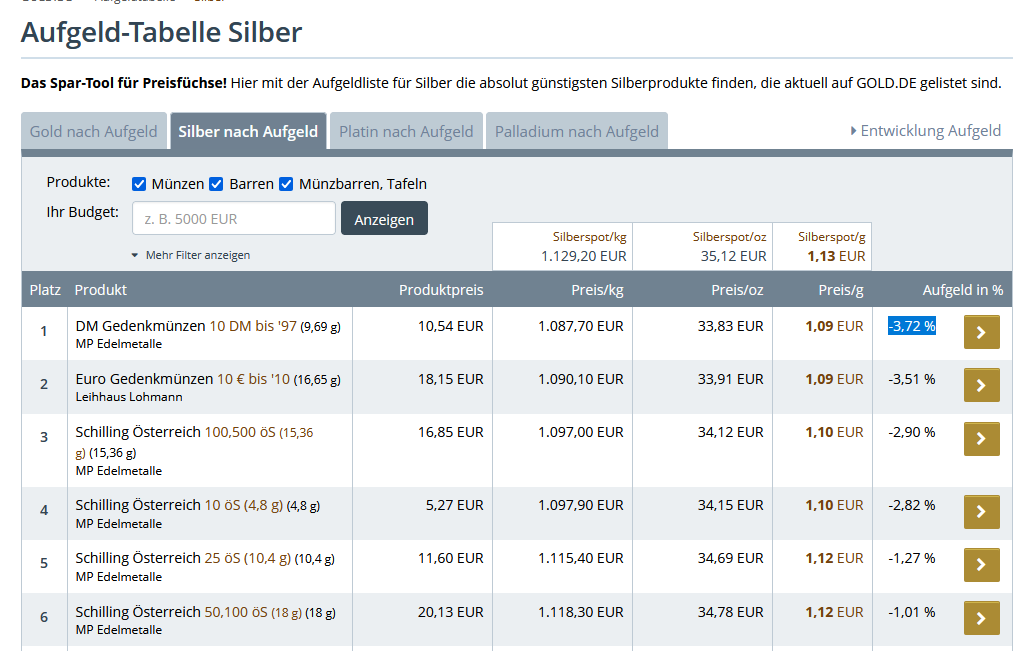Click price per kg 1.118,30 EUR
Screen dimensions: 1017x651
[x=580, y=612]
